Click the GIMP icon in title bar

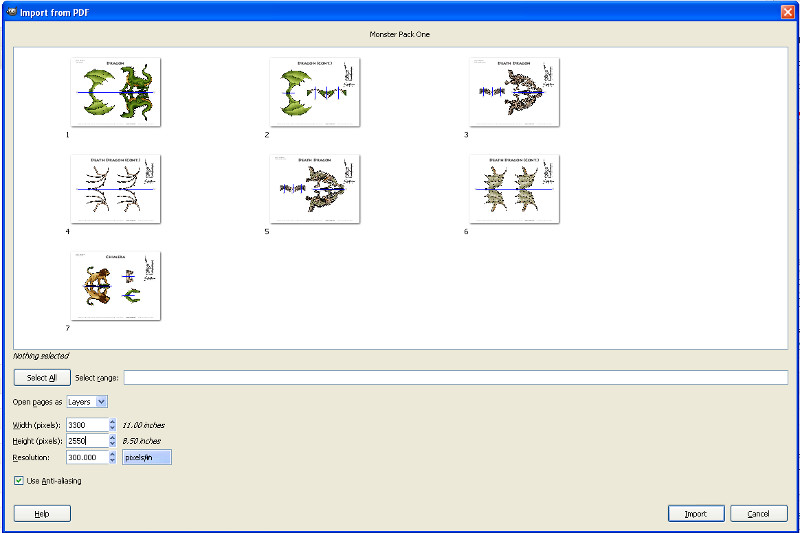10,10
